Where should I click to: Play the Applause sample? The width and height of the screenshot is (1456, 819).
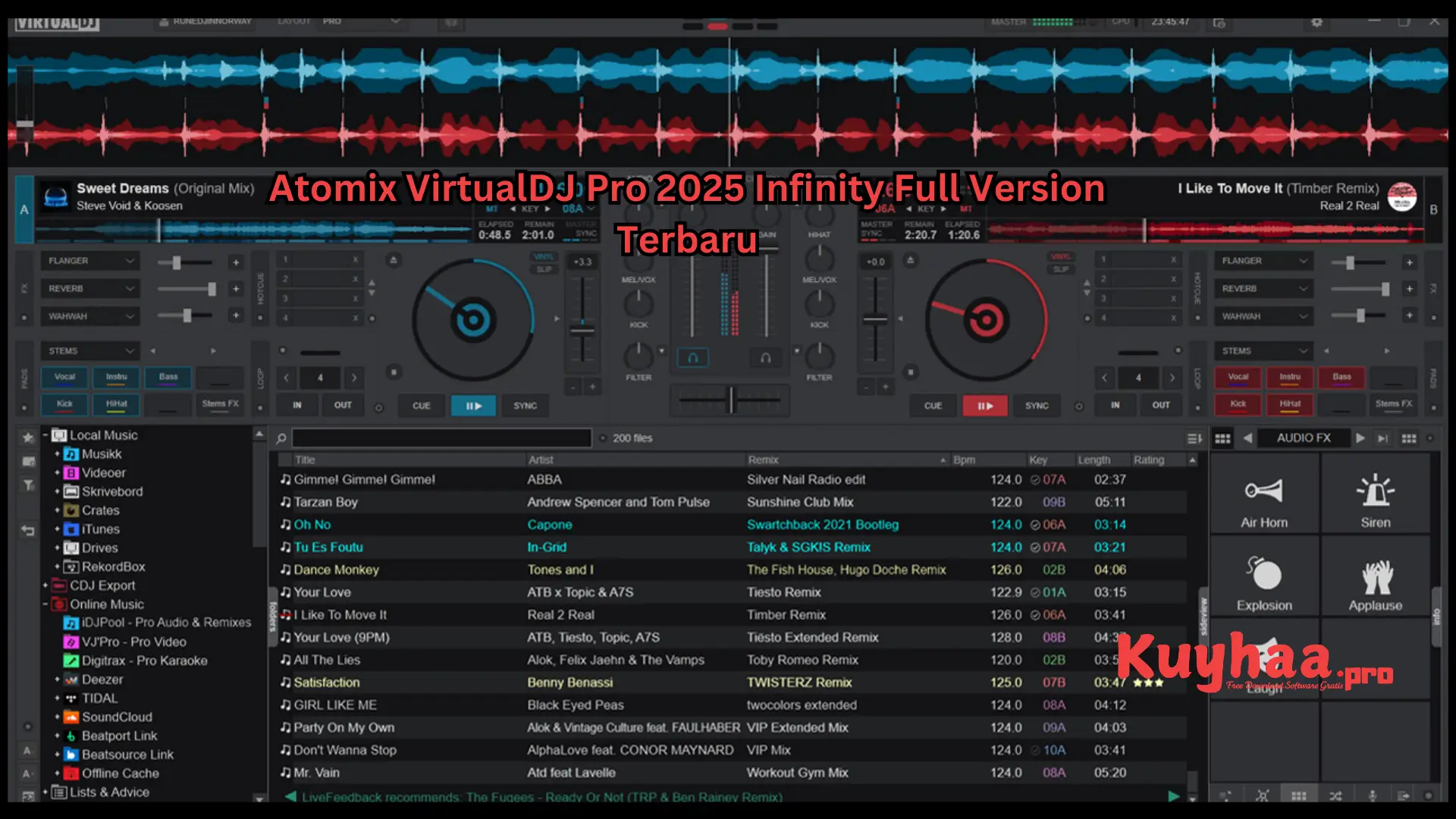(1376, 579)
